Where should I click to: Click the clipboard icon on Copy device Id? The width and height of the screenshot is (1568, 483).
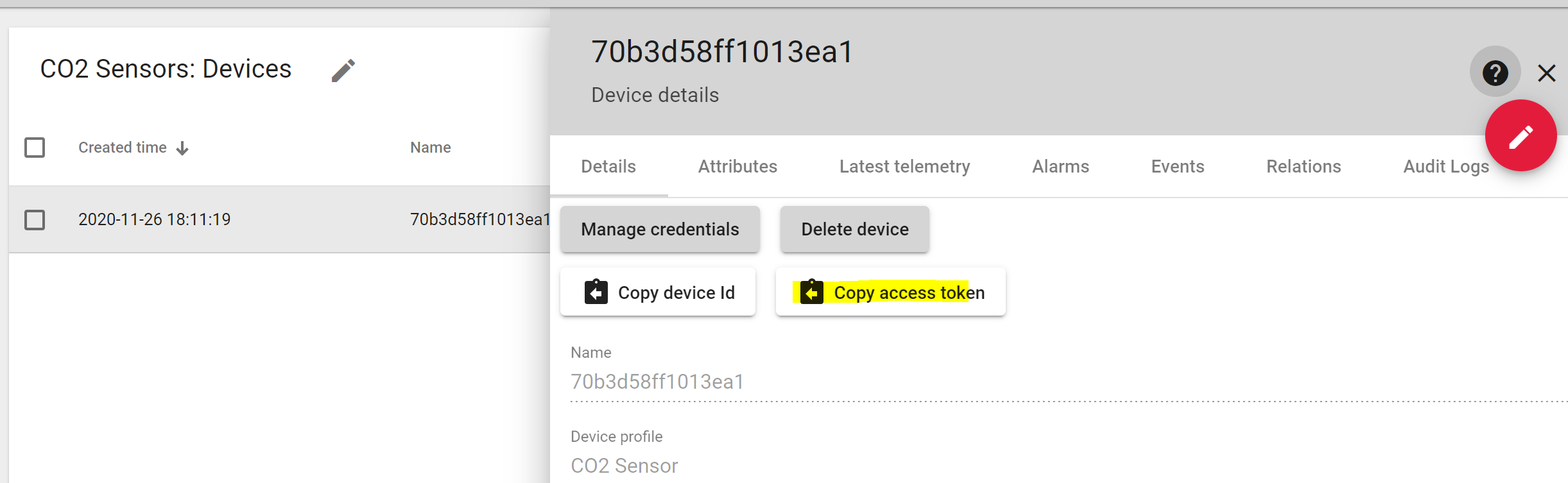596,292
